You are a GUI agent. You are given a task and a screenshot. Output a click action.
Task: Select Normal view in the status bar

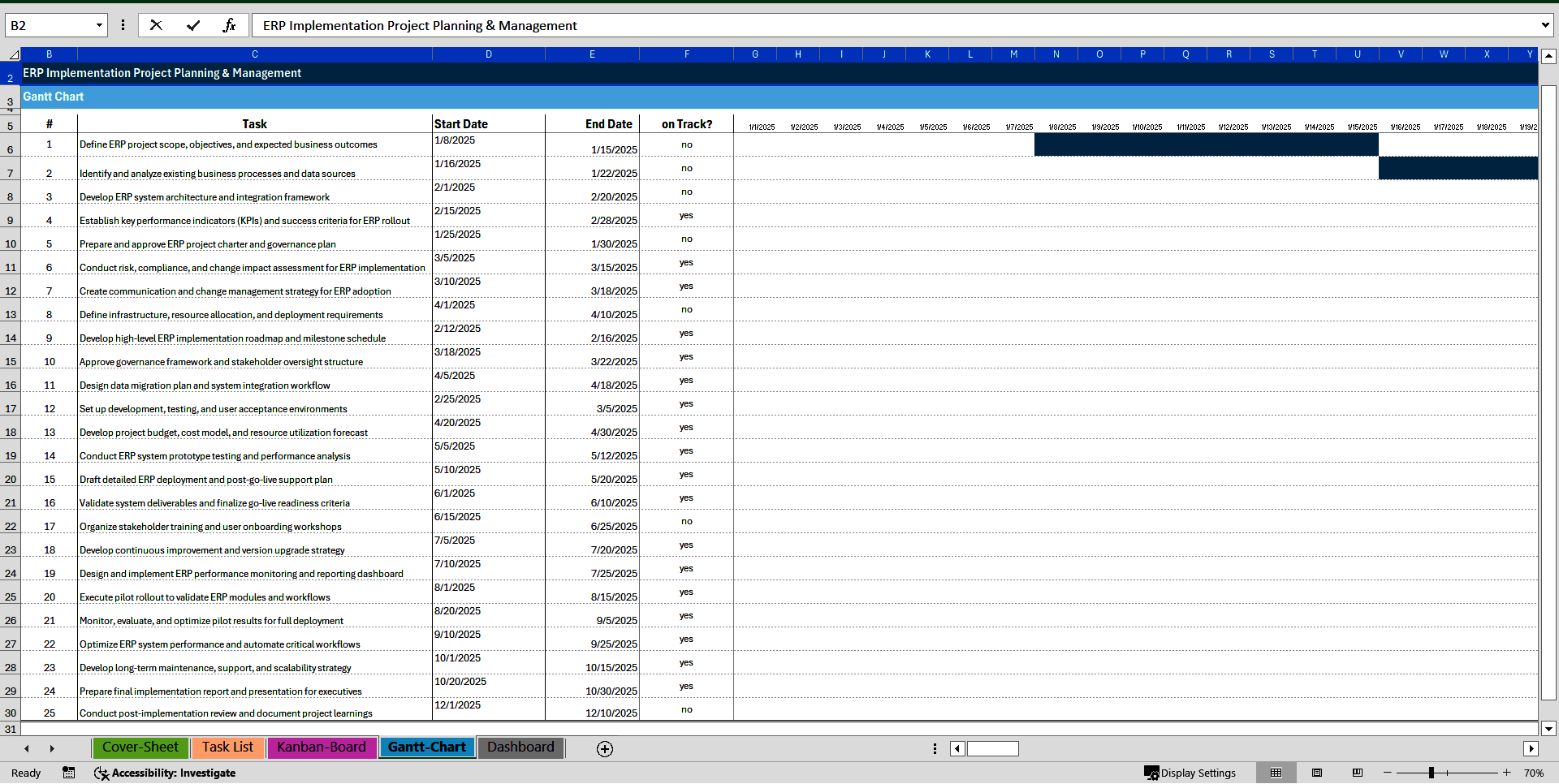coord(1276,773)
